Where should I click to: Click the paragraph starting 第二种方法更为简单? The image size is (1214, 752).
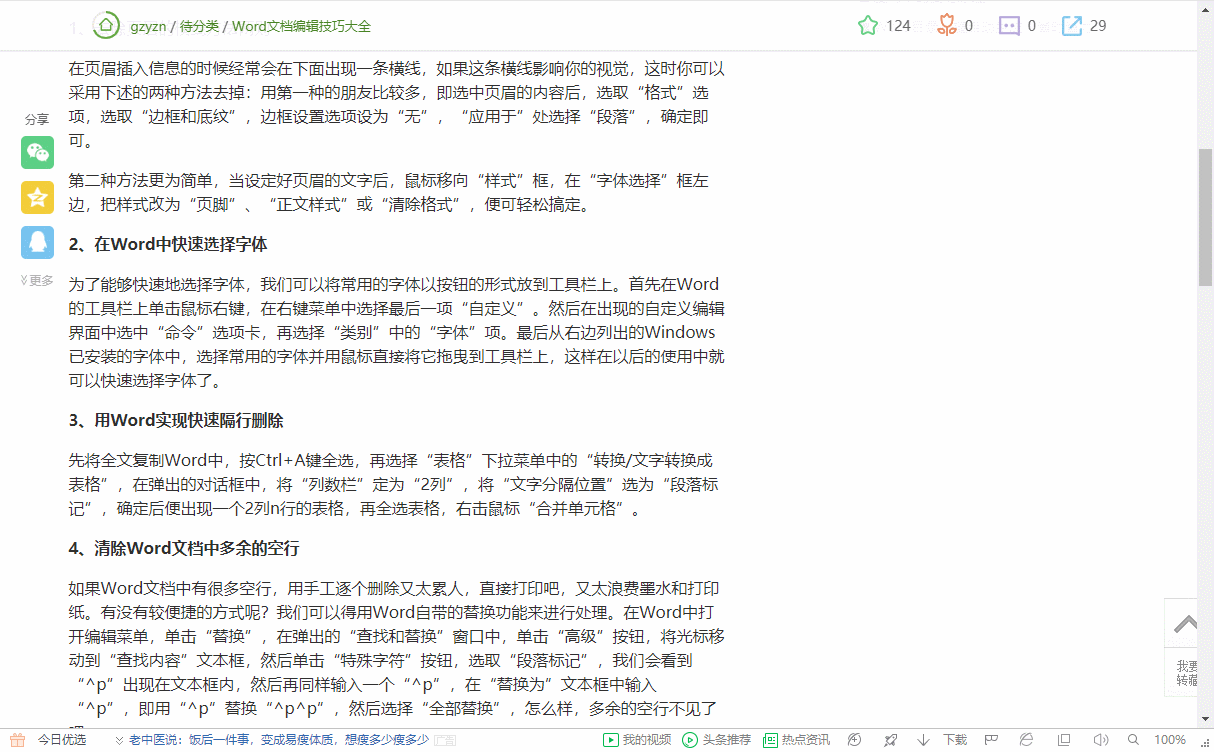tap(389, 193)
